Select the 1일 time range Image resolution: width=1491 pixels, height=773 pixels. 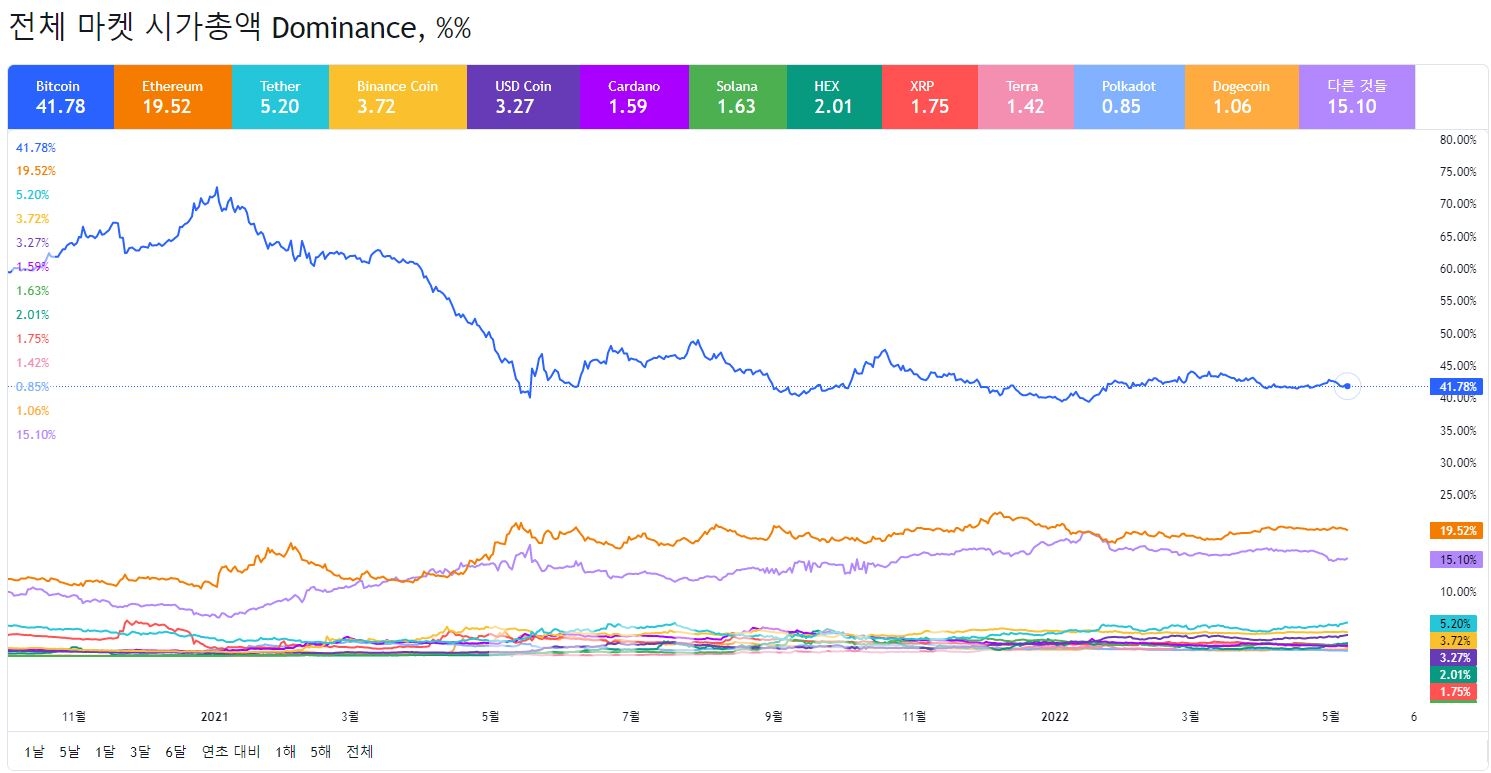tap(35, 751)
